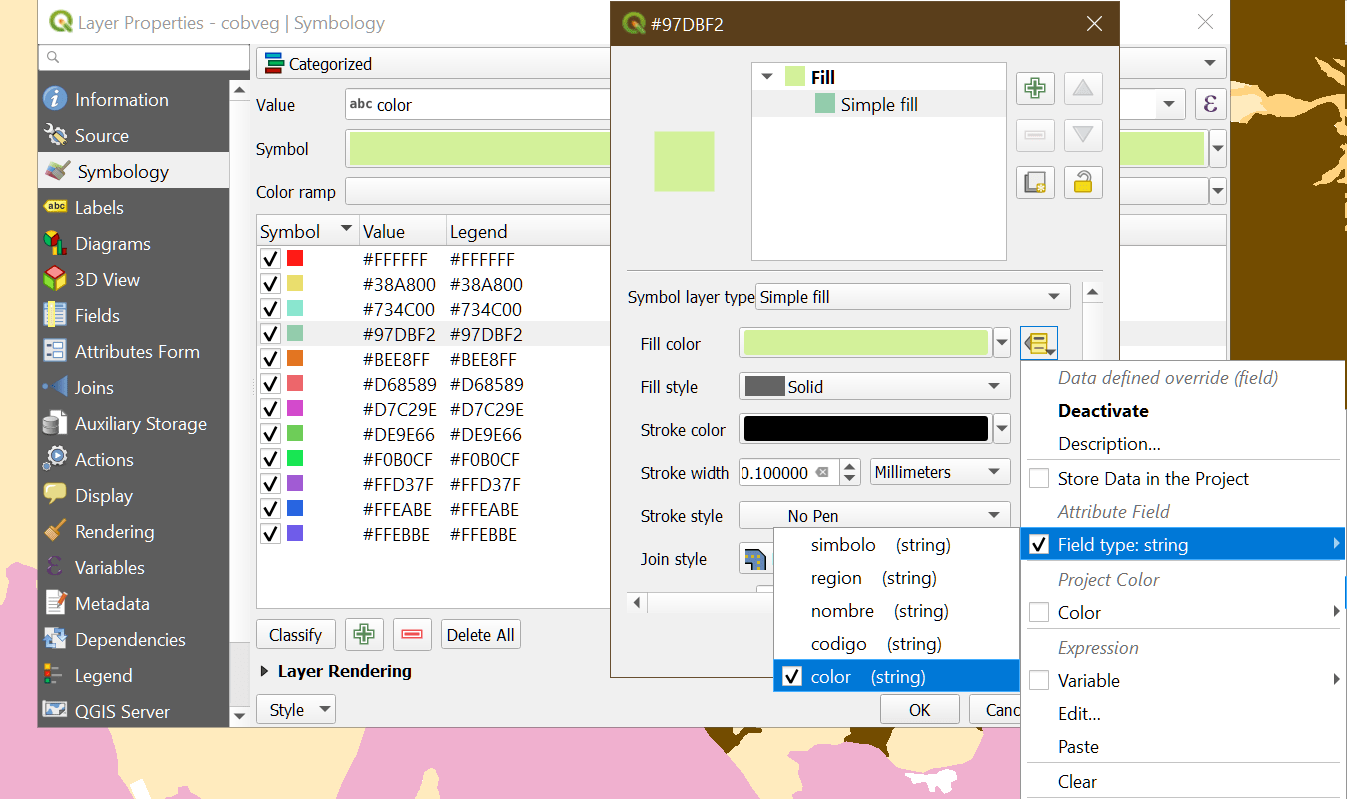This screenshot has width=1347, height=799.
Task: Open the Stroke style No Pen dropdown
Action: (x=874, y=515)
